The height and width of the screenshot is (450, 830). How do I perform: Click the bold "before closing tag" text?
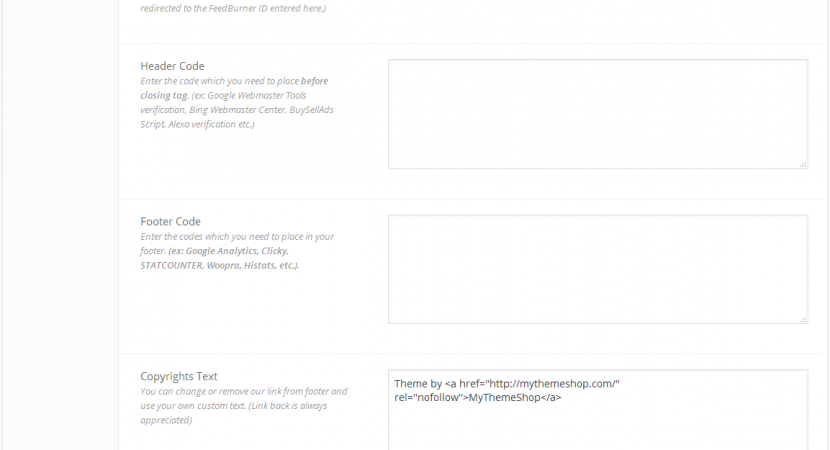pos(234,88)
